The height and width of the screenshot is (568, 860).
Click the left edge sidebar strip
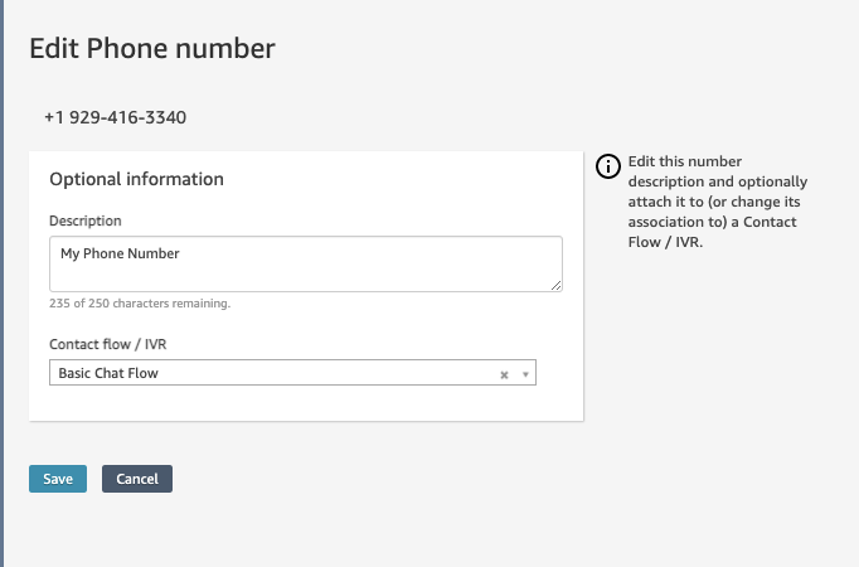[x=2, y=284]
